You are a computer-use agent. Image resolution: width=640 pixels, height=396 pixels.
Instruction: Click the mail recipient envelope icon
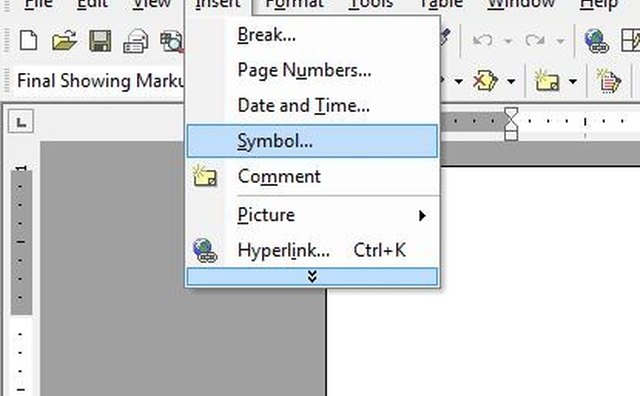point(136,41)
